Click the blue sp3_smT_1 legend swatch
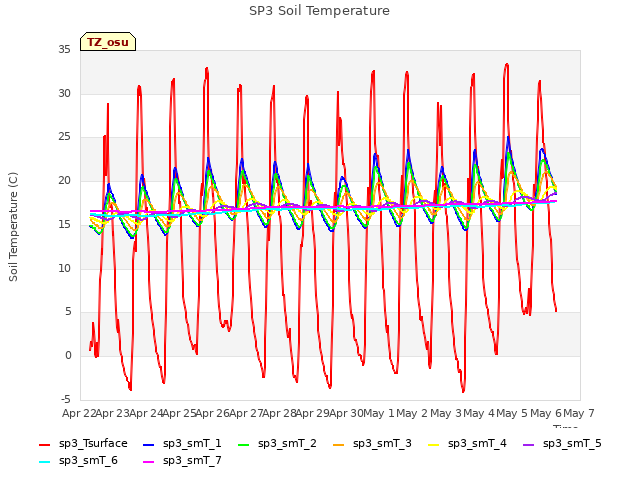 pyautogui.click(x=149, y=445)
